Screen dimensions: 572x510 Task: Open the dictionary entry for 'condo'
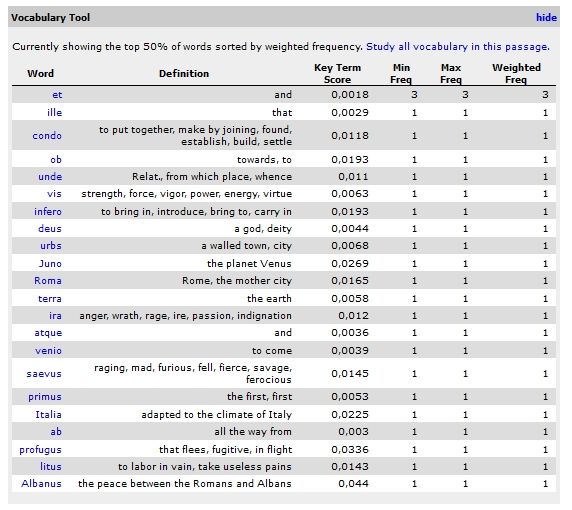click(x=47, y=136)
